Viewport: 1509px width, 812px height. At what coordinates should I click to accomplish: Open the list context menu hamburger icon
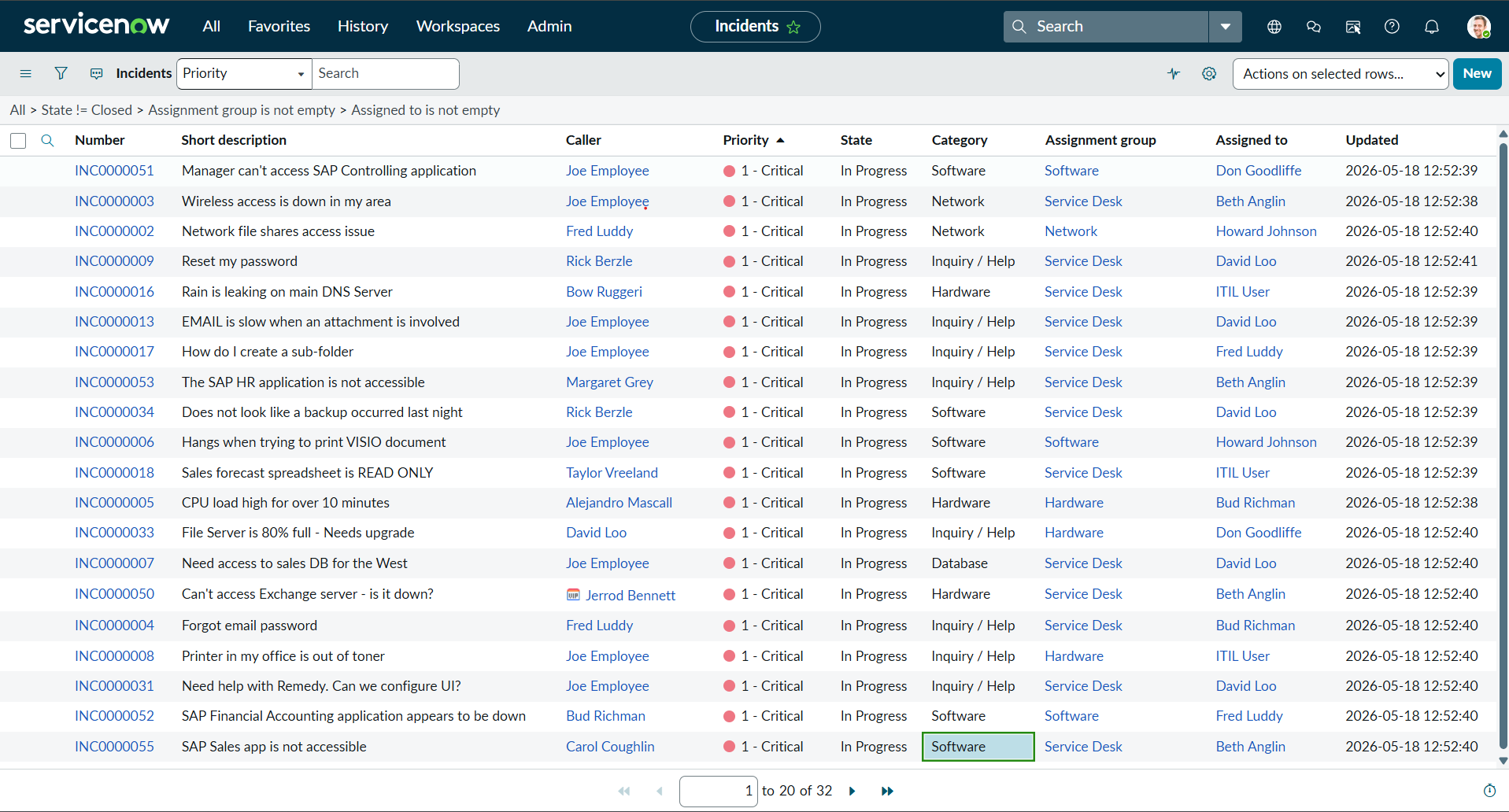pos(26,74)
